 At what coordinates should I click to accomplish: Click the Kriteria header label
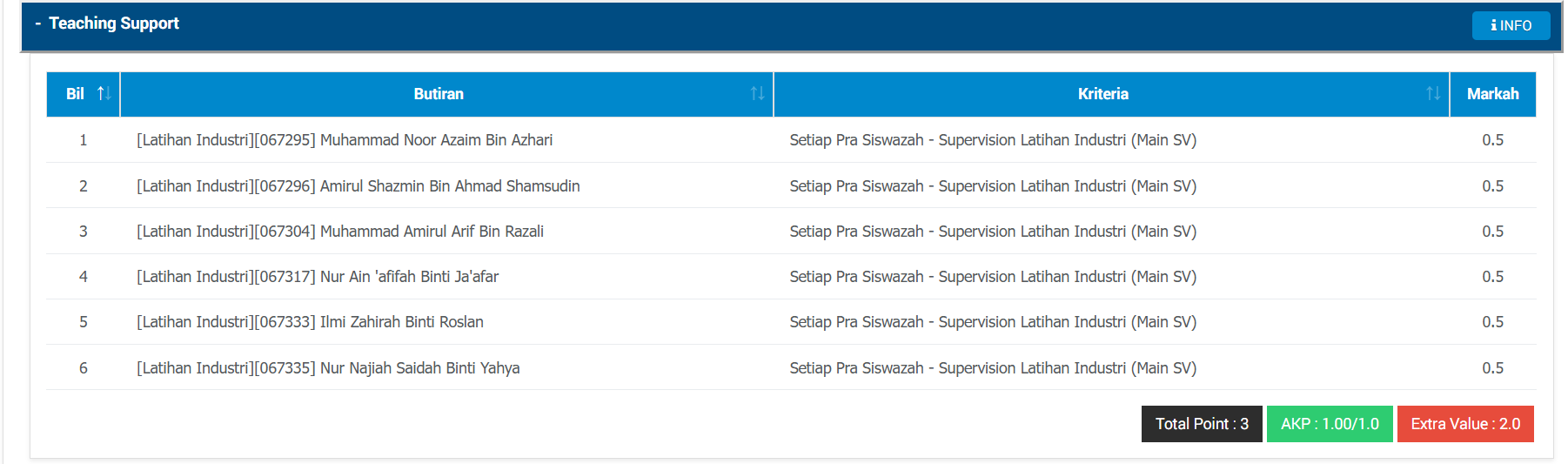point(1102,94)
